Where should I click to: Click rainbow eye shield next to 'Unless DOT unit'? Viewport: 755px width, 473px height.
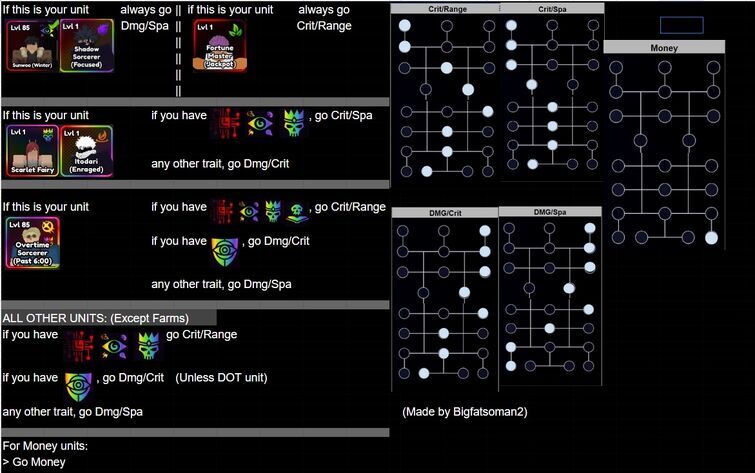78,387
